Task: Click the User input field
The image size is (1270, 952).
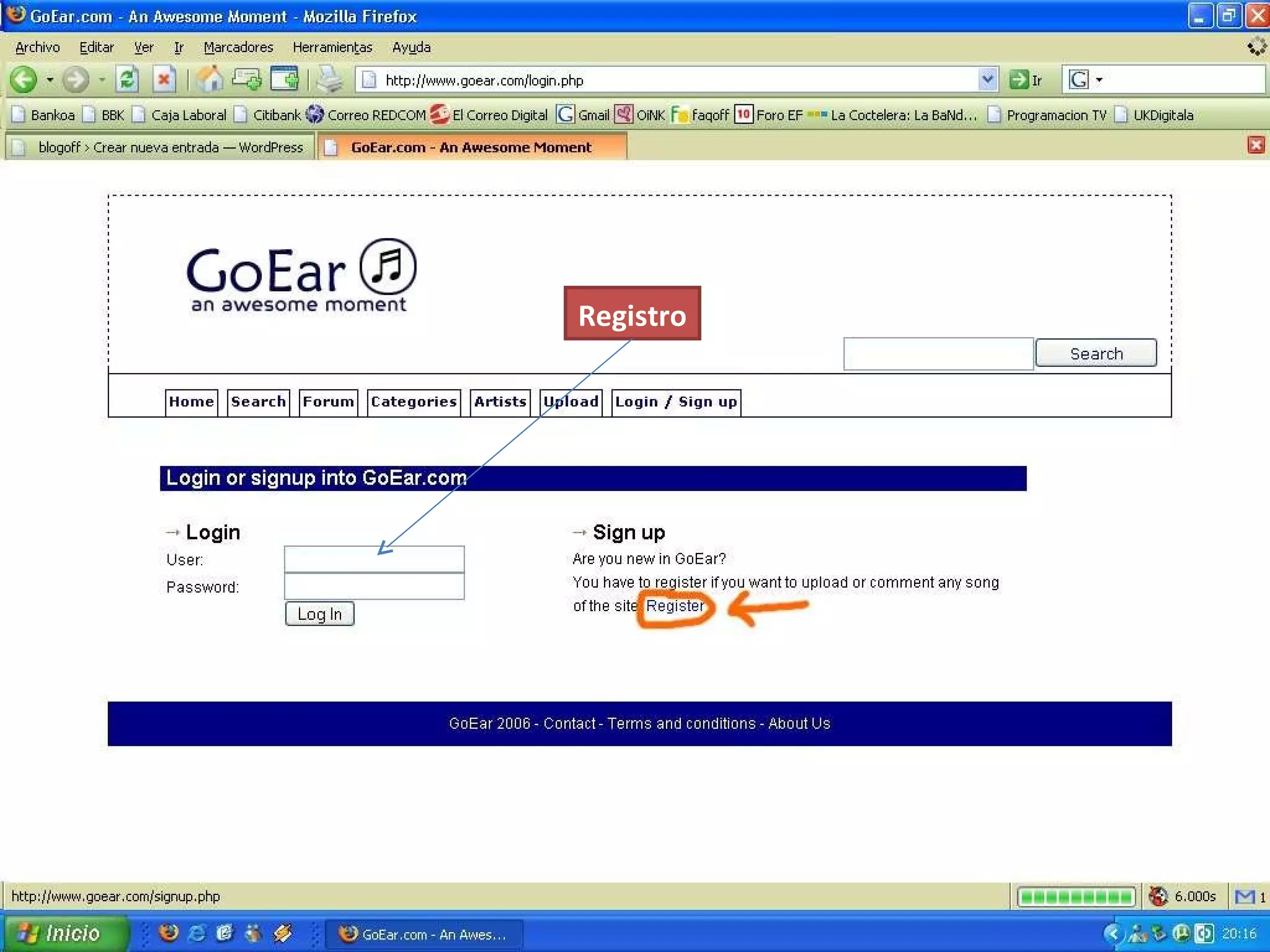Action: [374, 560]
